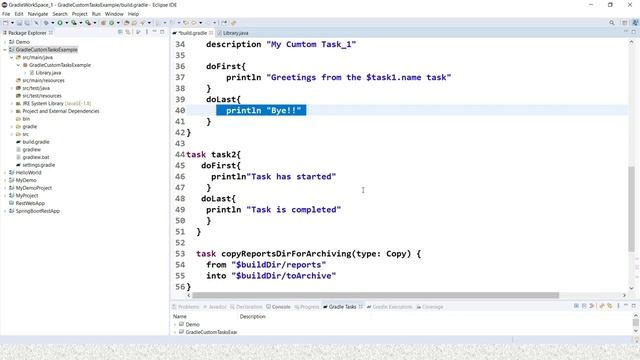Click the editor vertical scrollbar thumb
The height and width of the screenshot is (360, 640).
pos(631,209)
